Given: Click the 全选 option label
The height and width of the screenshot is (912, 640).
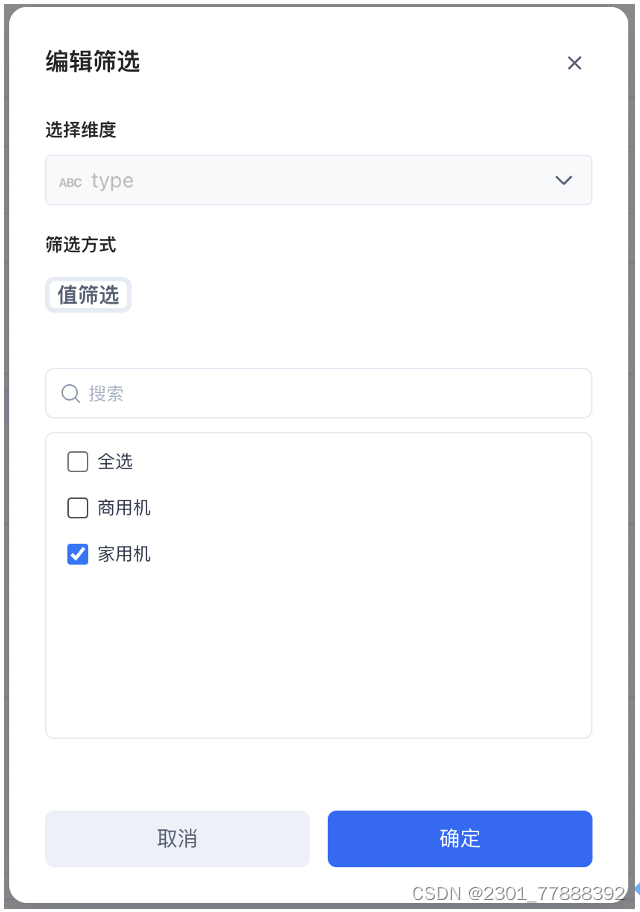Looking at the screenshot, I should pos(115,461).
